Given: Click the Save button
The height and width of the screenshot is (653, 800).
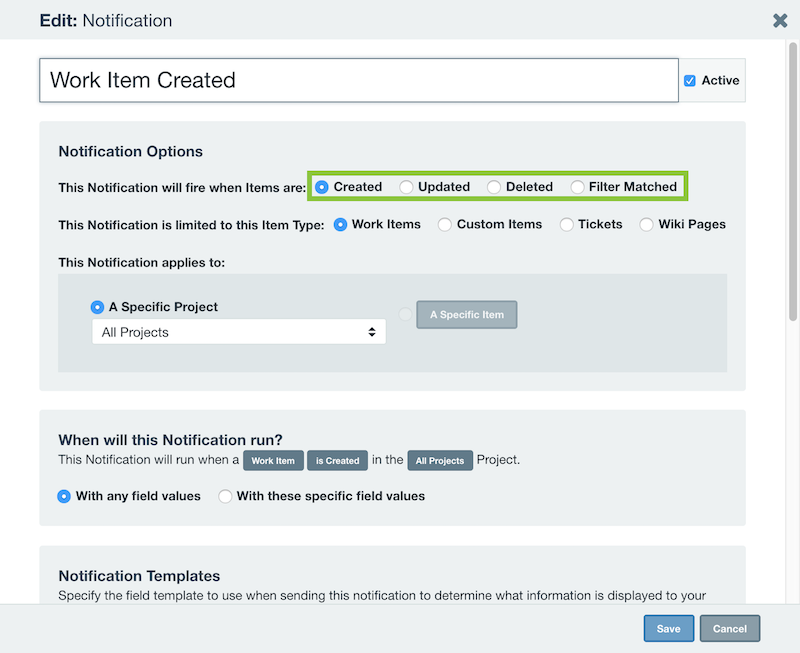Looking at the screenshot, I should pyautogui.click(x=668, y=629).
